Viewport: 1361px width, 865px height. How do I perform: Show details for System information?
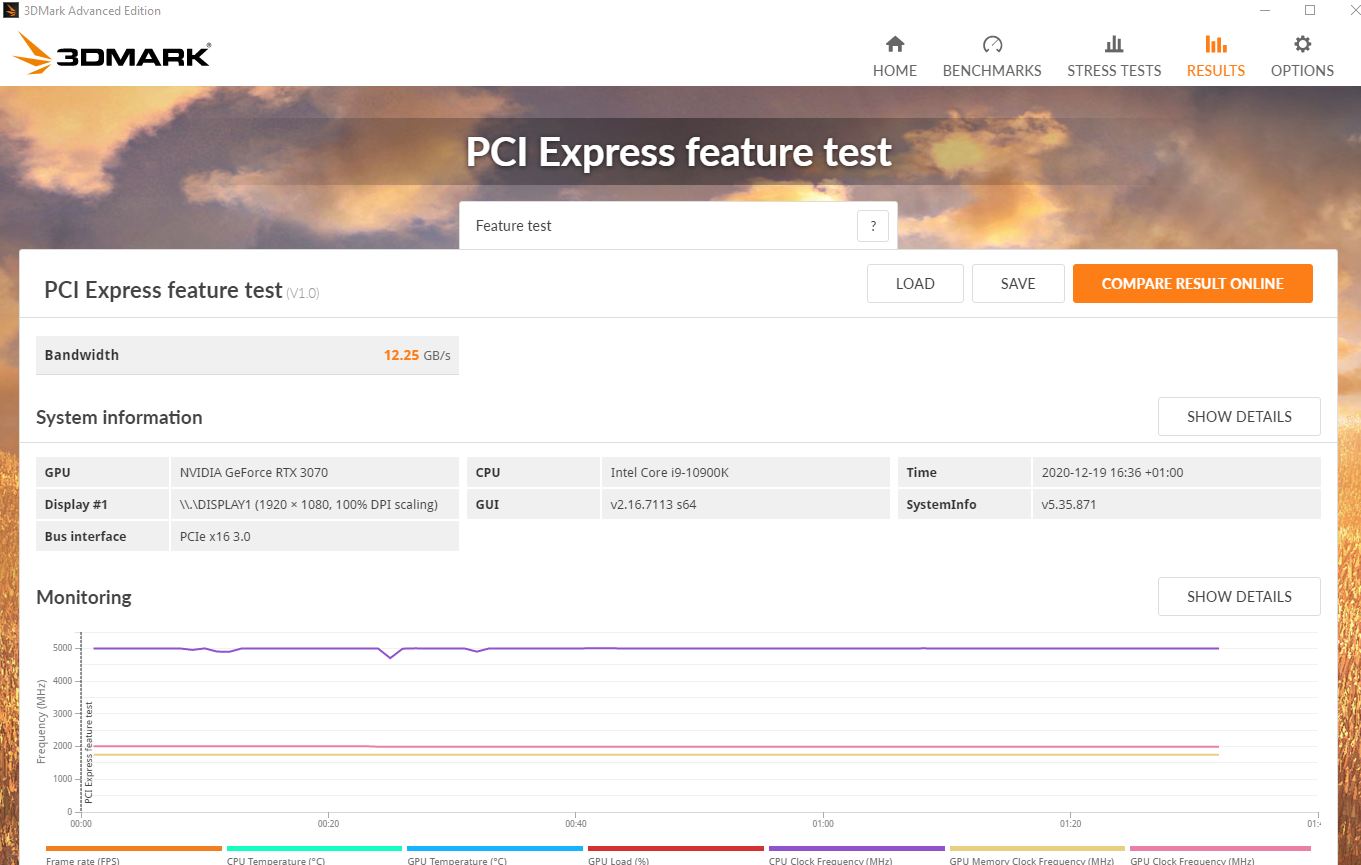click(x=1239, y=417)
